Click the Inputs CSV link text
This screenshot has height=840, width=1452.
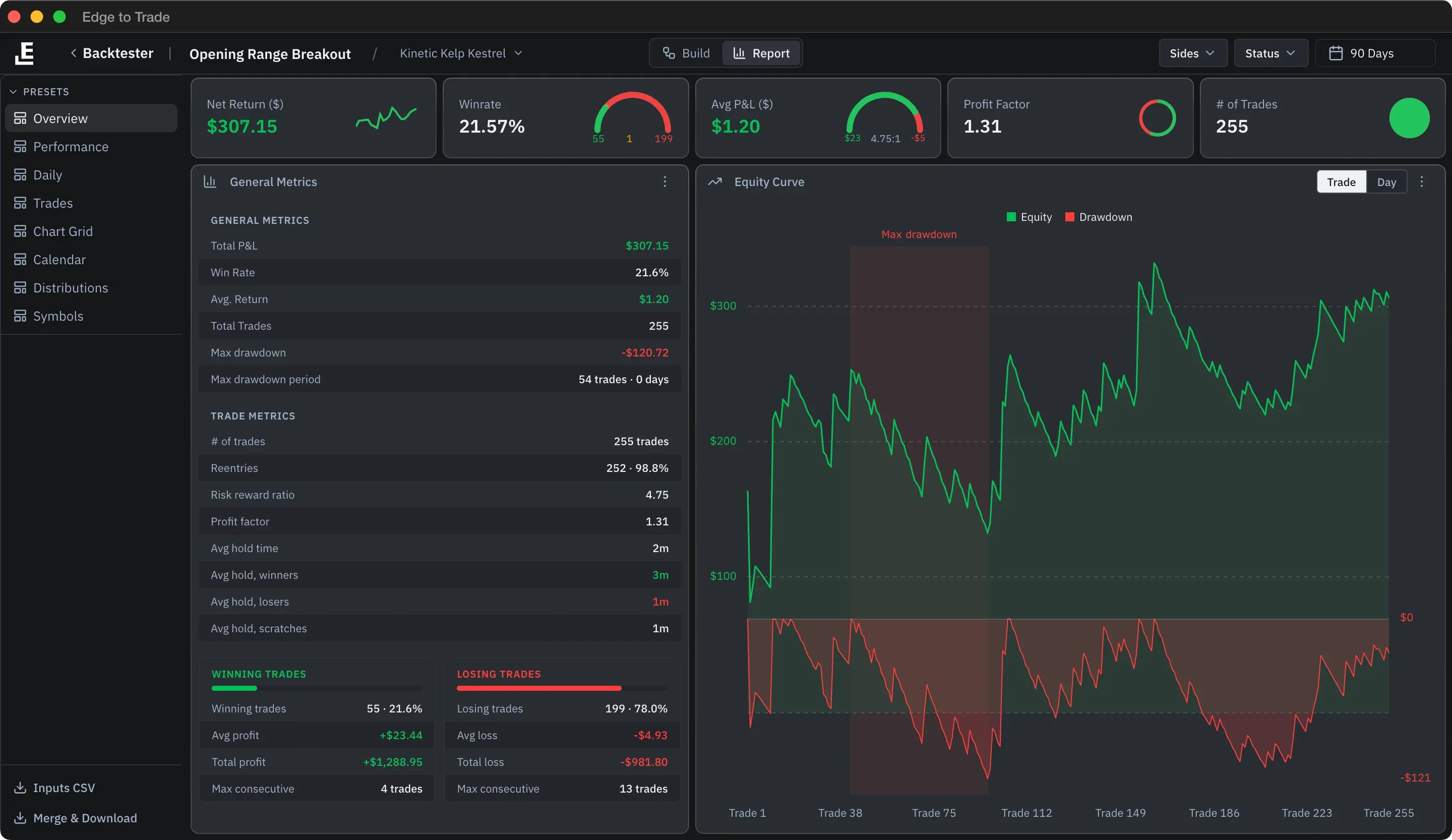(x=64, y=787)
